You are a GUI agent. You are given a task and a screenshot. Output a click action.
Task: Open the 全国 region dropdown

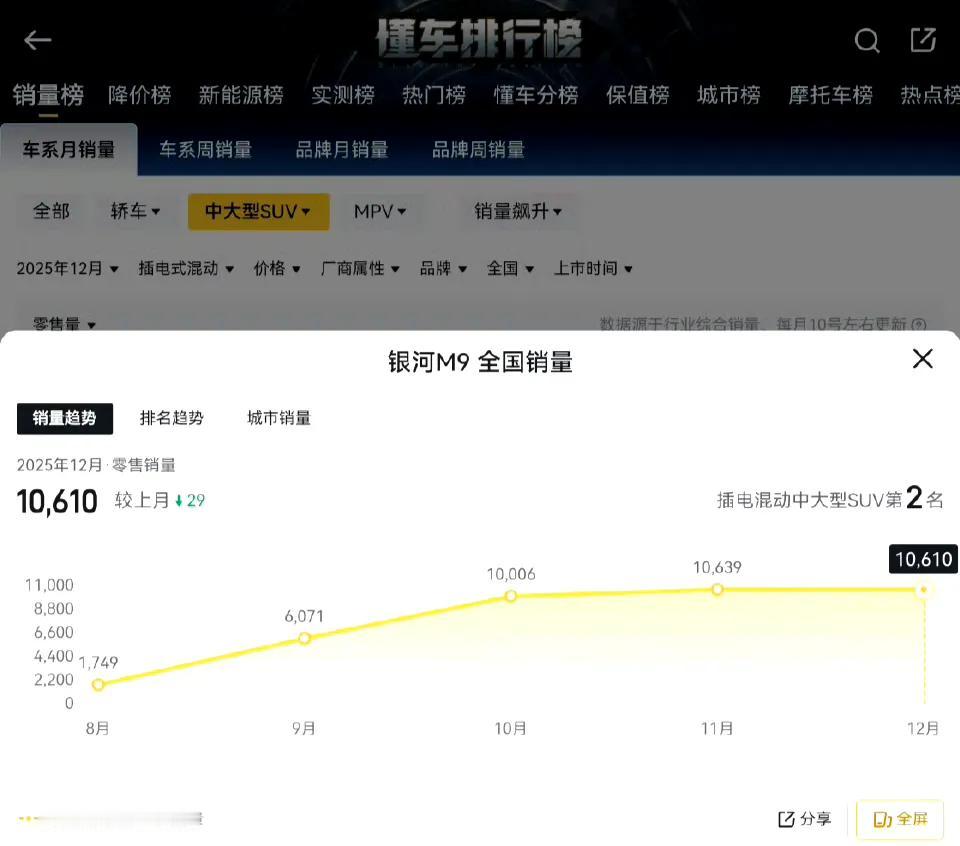(510, 268)
